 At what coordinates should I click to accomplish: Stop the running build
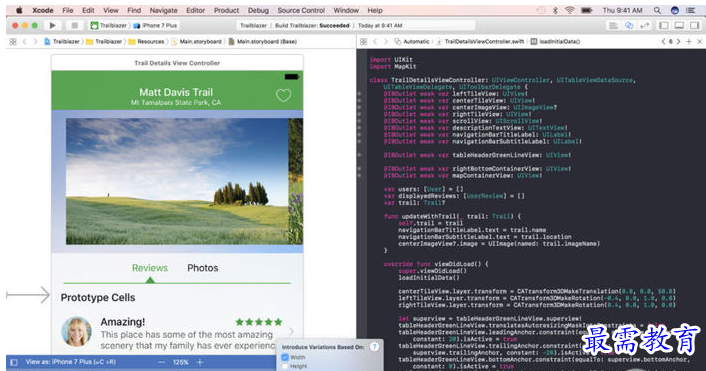pos(75,26)
